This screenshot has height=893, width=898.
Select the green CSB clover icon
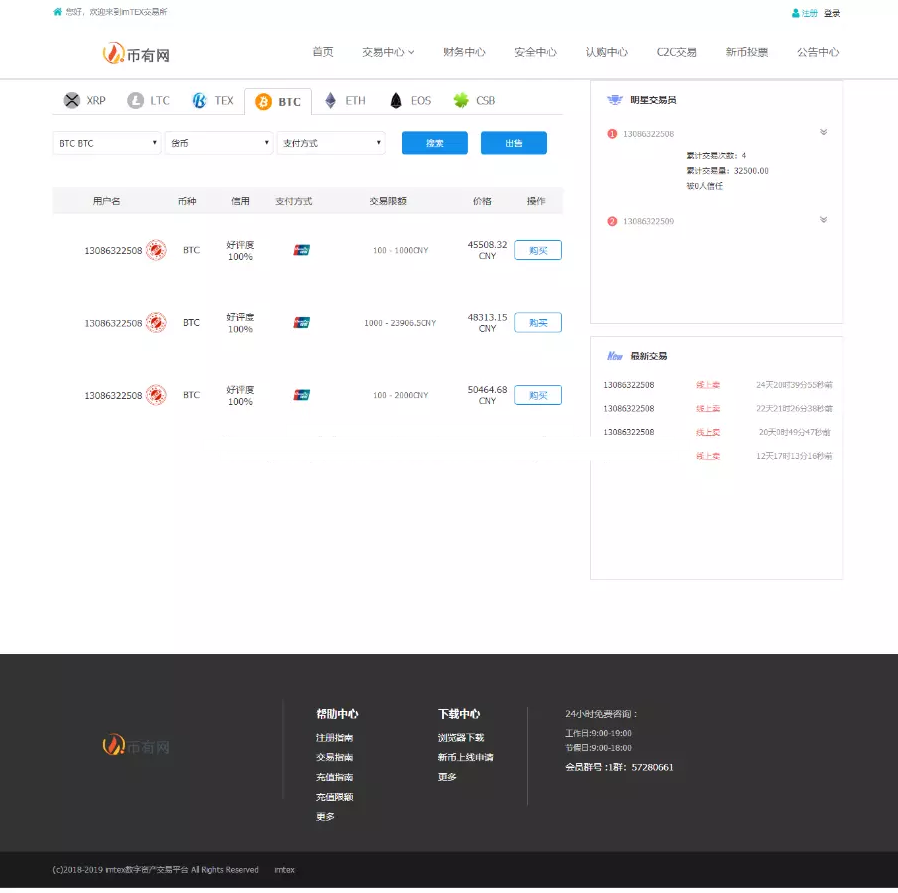(x=460, y=100)
